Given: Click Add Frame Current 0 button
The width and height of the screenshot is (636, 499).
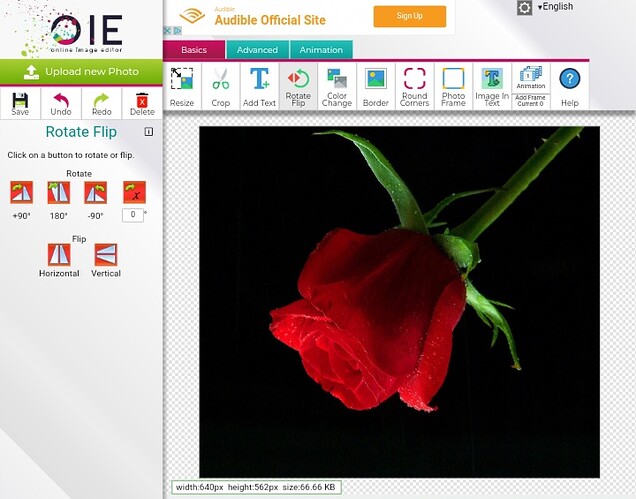Looking at the screenshot, I should [x=531, y=101].
